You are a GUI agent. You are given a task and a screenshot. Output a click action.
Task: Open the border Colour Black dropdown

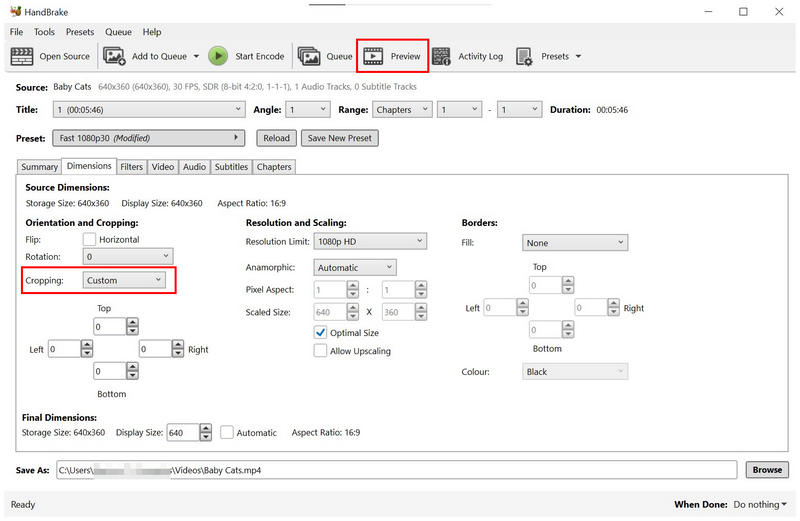(574, 371)
